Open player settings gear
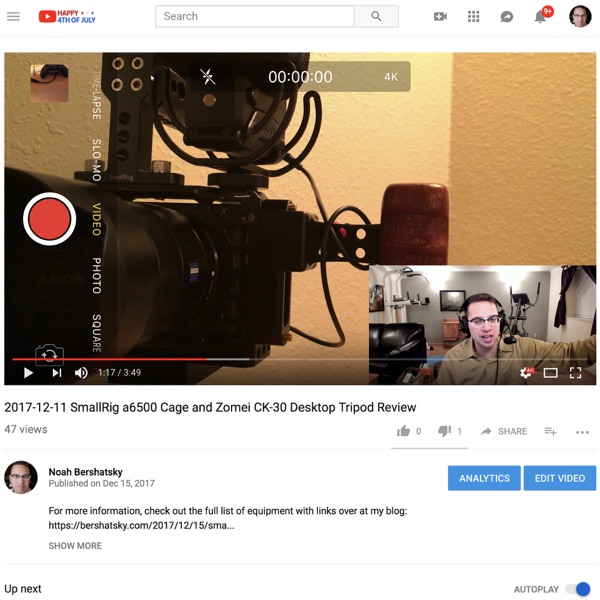This screenshot has height=600, width=600. (526, 372)
